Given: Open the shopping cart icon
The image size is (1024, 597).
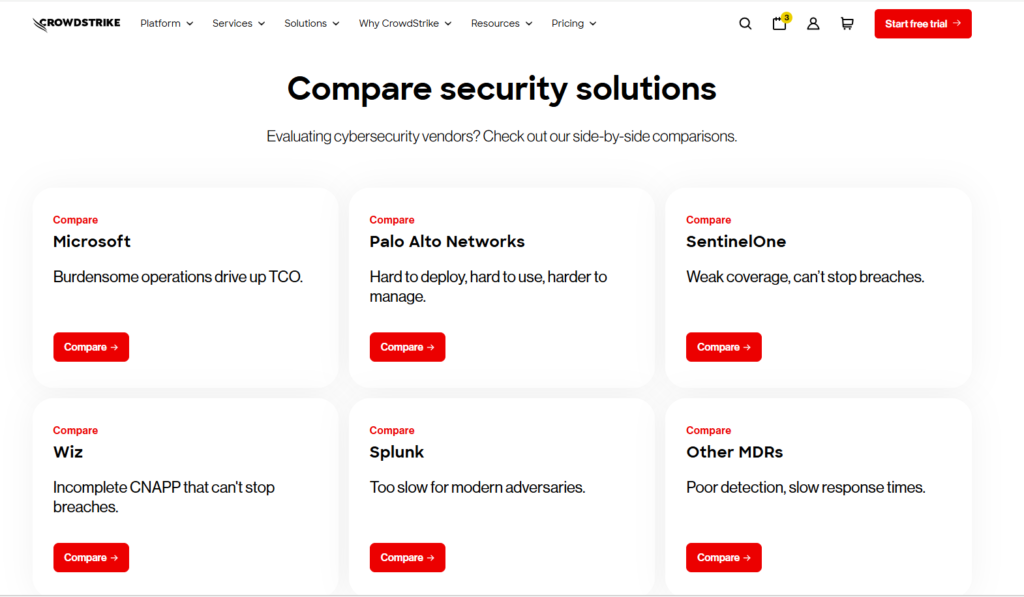Looking at the screenshot, I should point(847,23).
